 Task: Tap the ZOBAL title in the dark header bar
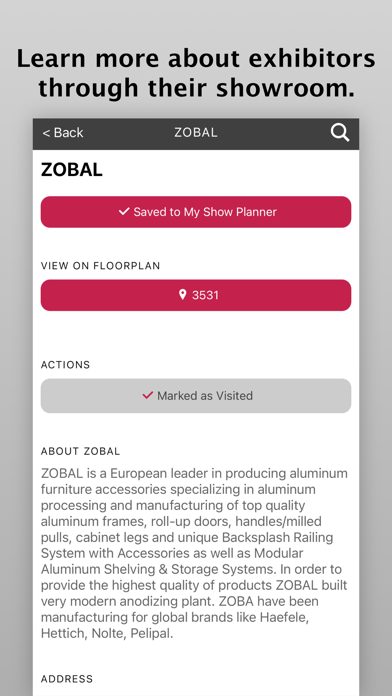(x=196, y=133)
